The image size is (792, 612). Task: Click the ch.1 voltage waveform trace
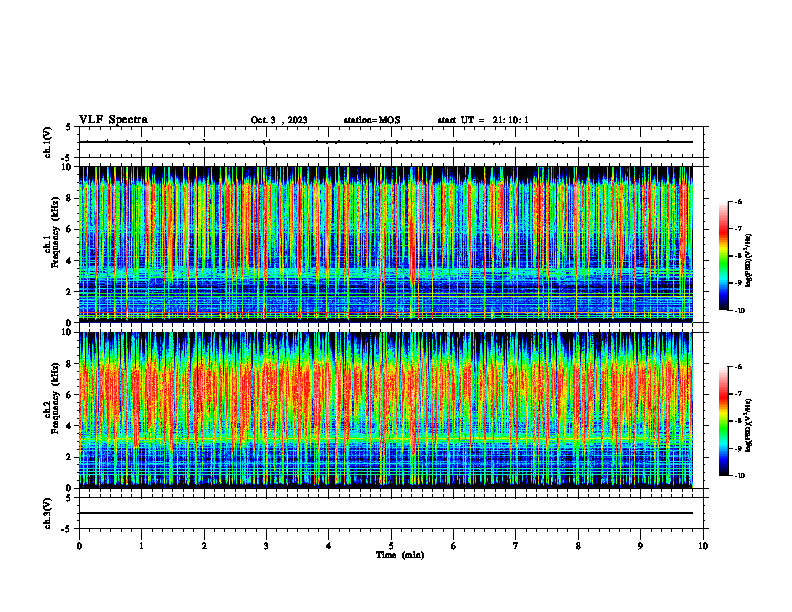tap(386, 142)
